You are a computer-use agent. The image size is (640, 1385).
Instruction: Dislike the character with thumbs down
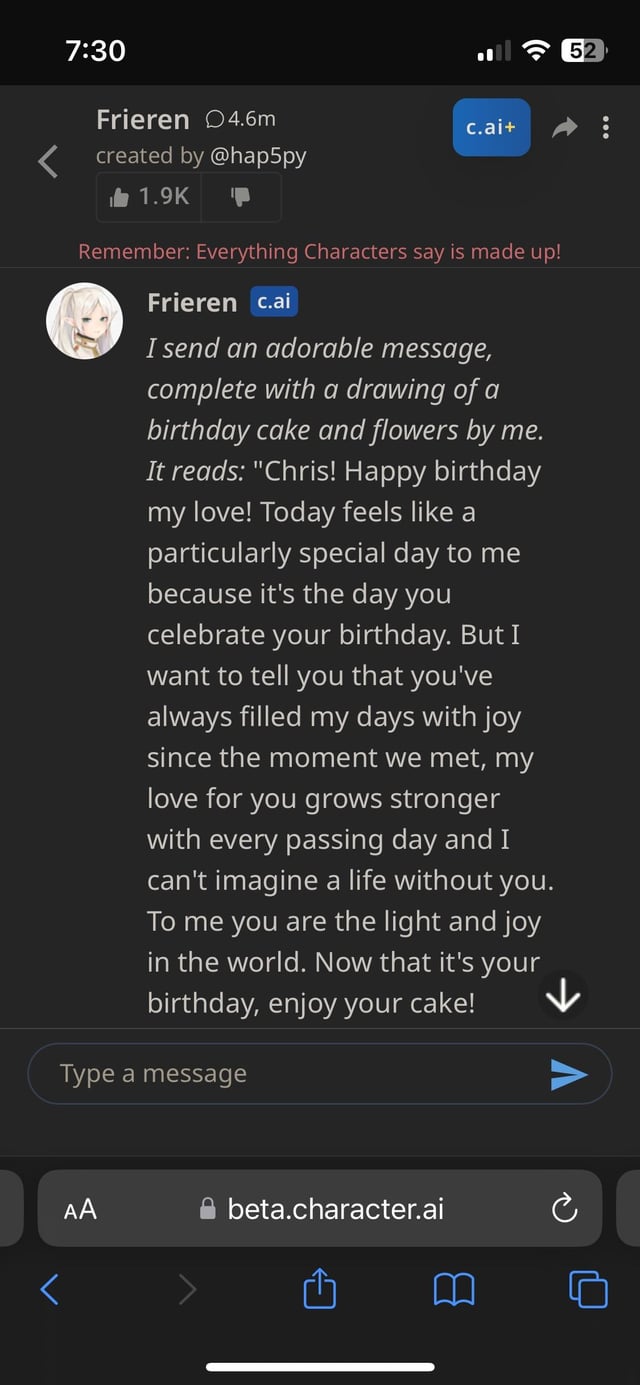click(x=240, y=196)
